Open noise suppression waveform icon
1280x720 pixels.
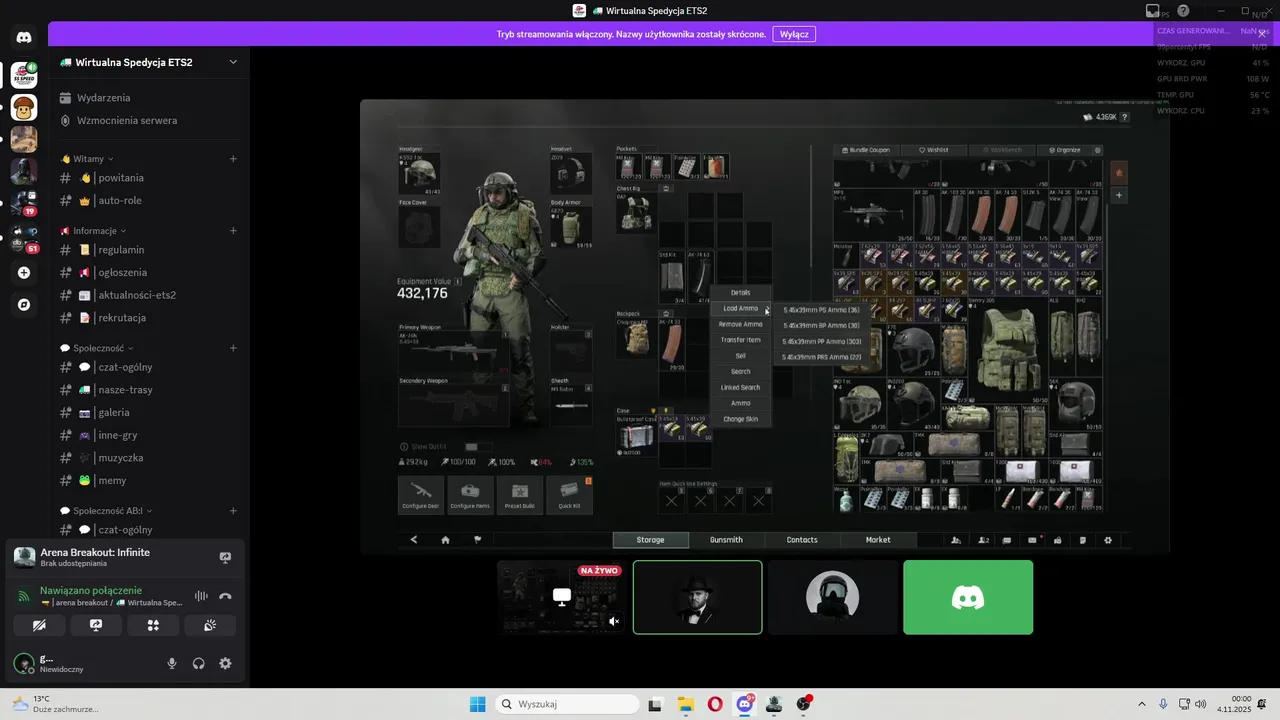point(201,596)
